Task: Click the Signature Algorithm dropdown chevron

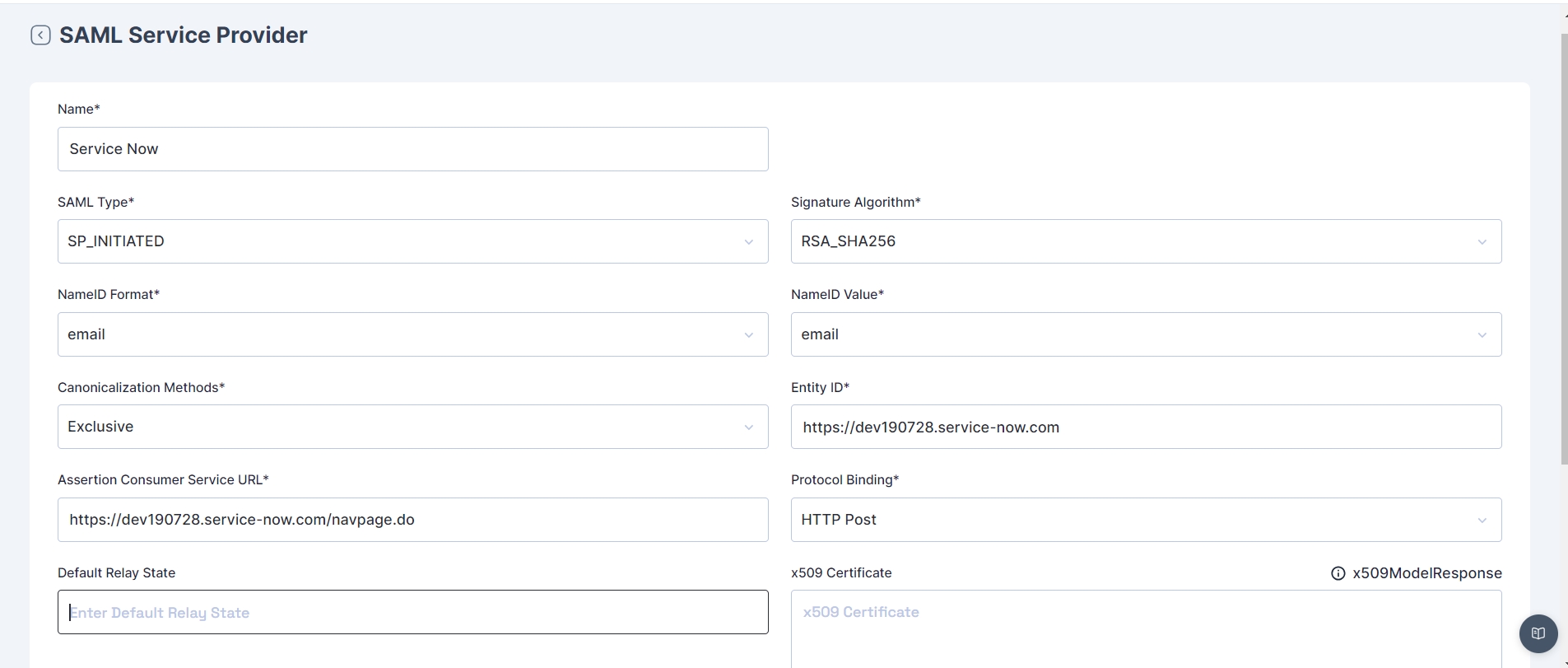Action: [1482, 242]
